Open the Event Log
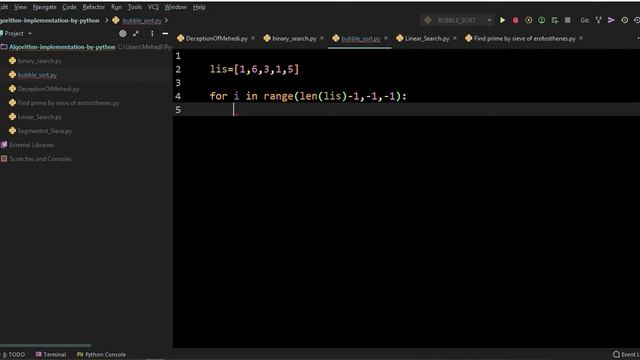Screen dimensions: 640x360 pyautogui.click(x=627, y=355)
